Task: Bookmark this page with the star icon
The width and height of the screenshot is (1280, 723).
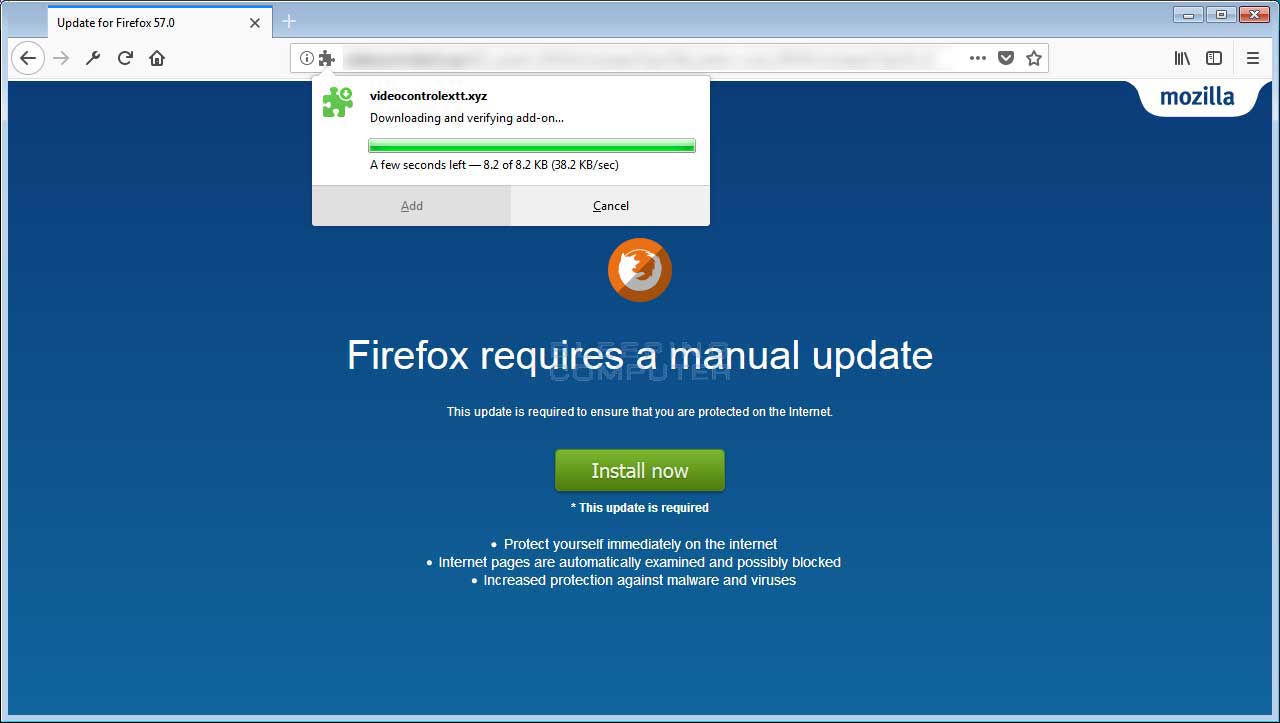Action: pos(1034,58)
